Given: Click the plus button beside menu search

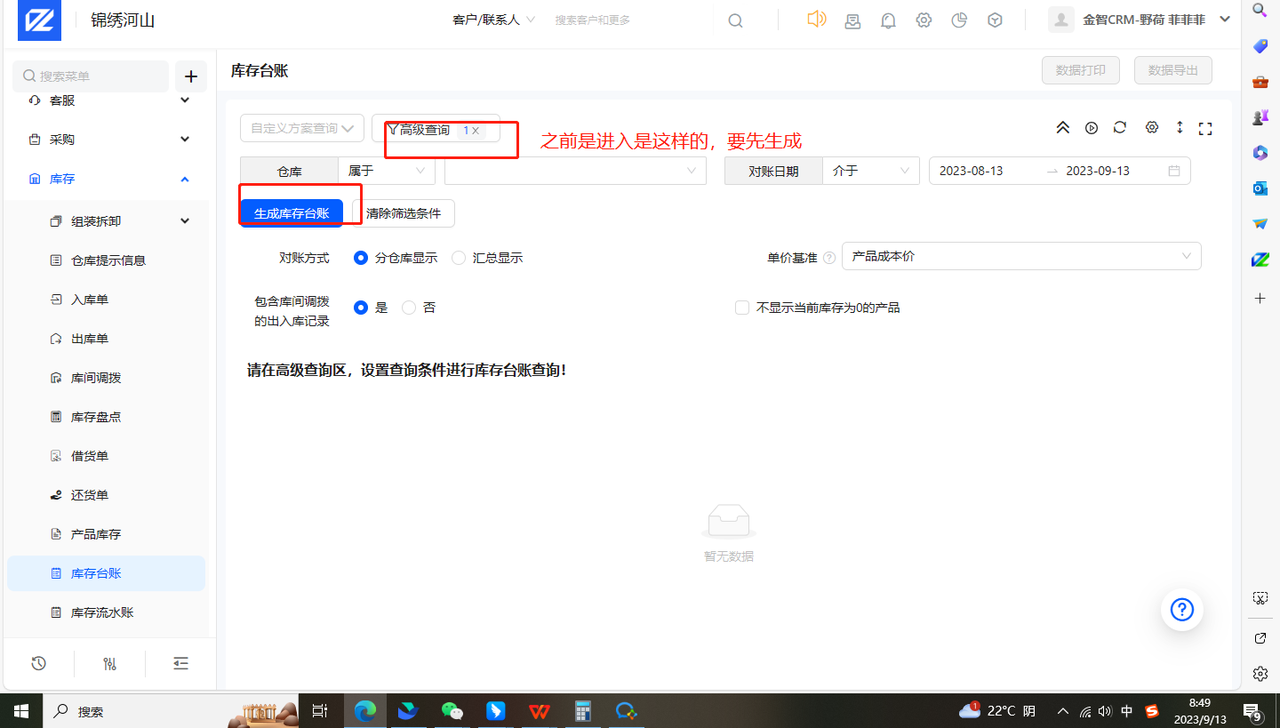Looking at the screenshot, I should click(191, 77).
